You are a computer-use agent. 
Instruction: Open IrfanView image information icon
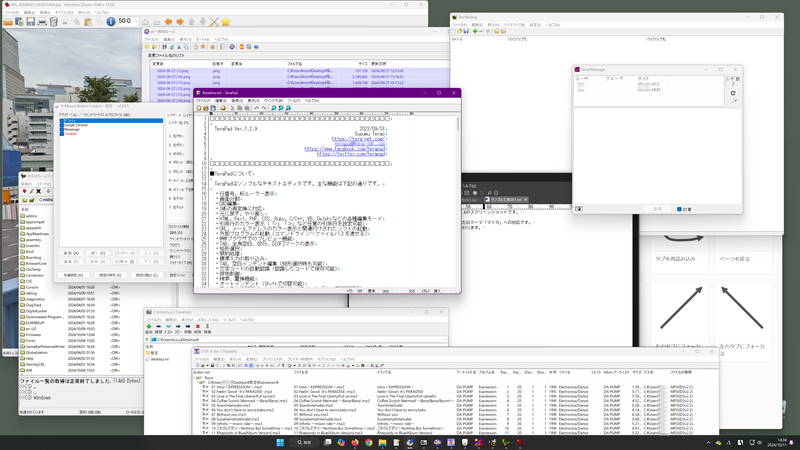[x=111, y=21]
